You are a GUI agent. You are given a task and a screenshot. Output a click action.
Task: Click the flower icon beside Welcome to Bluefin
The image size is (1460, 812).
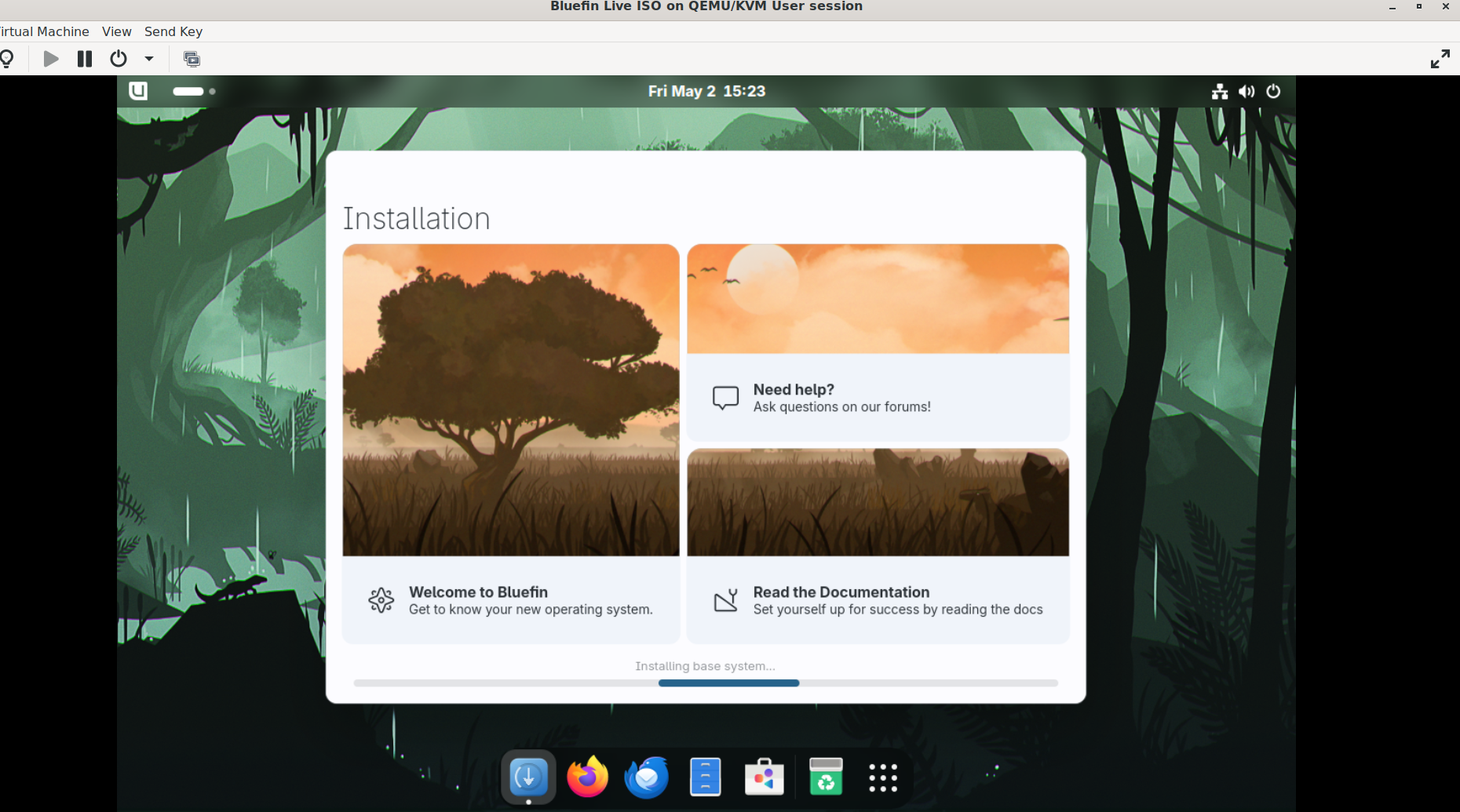coord(381,600)
